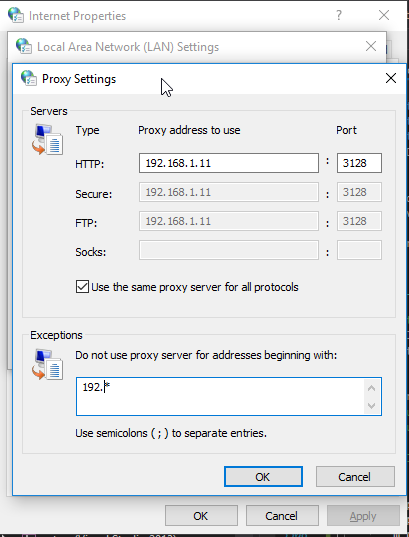Image resolution: width=409 pixels, height=537 pixels.
Task: Click the Socks proxy address field
Action: (x=229, y=250)
